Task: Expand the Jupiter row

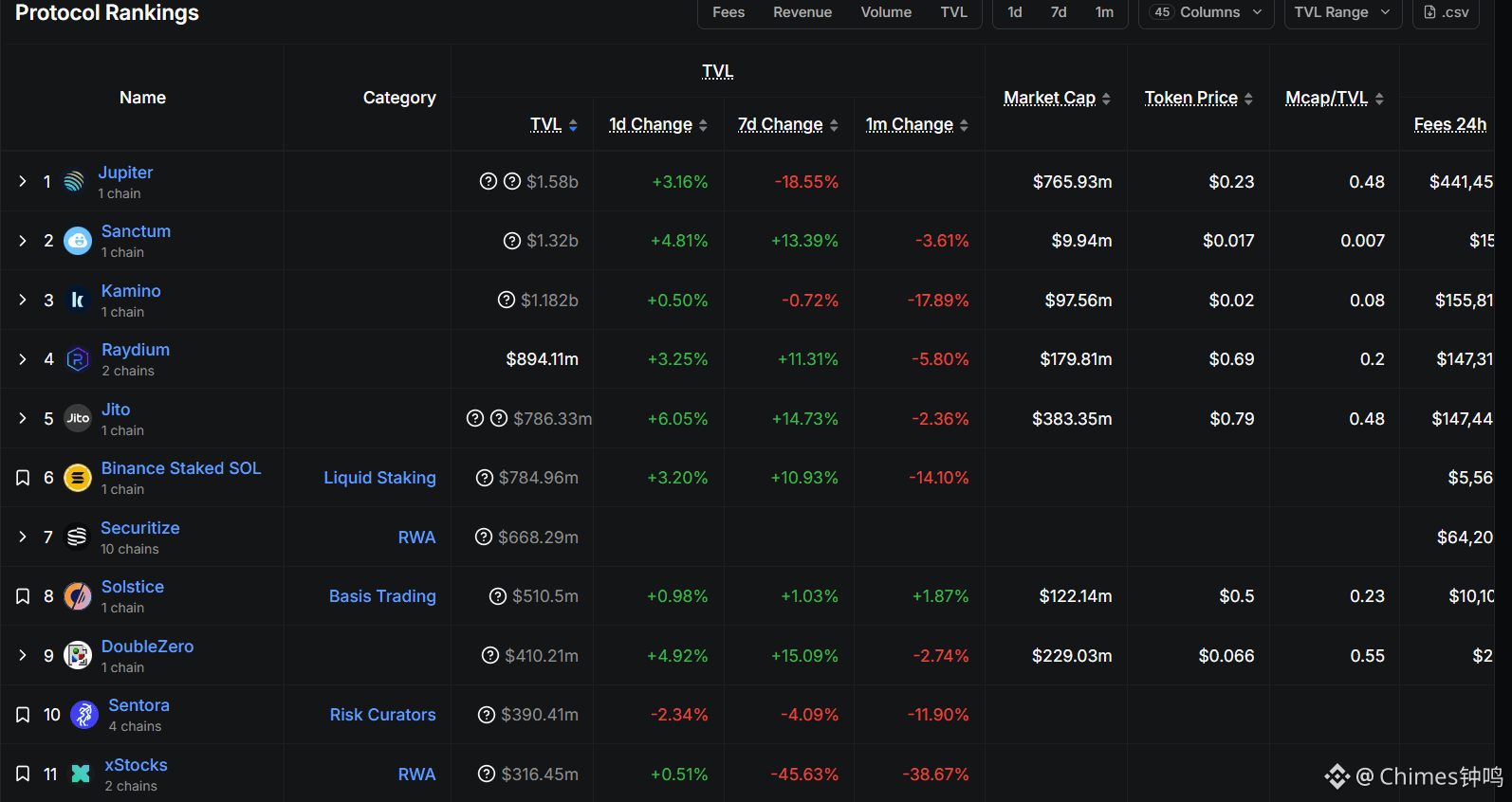Action: [23, 181]
